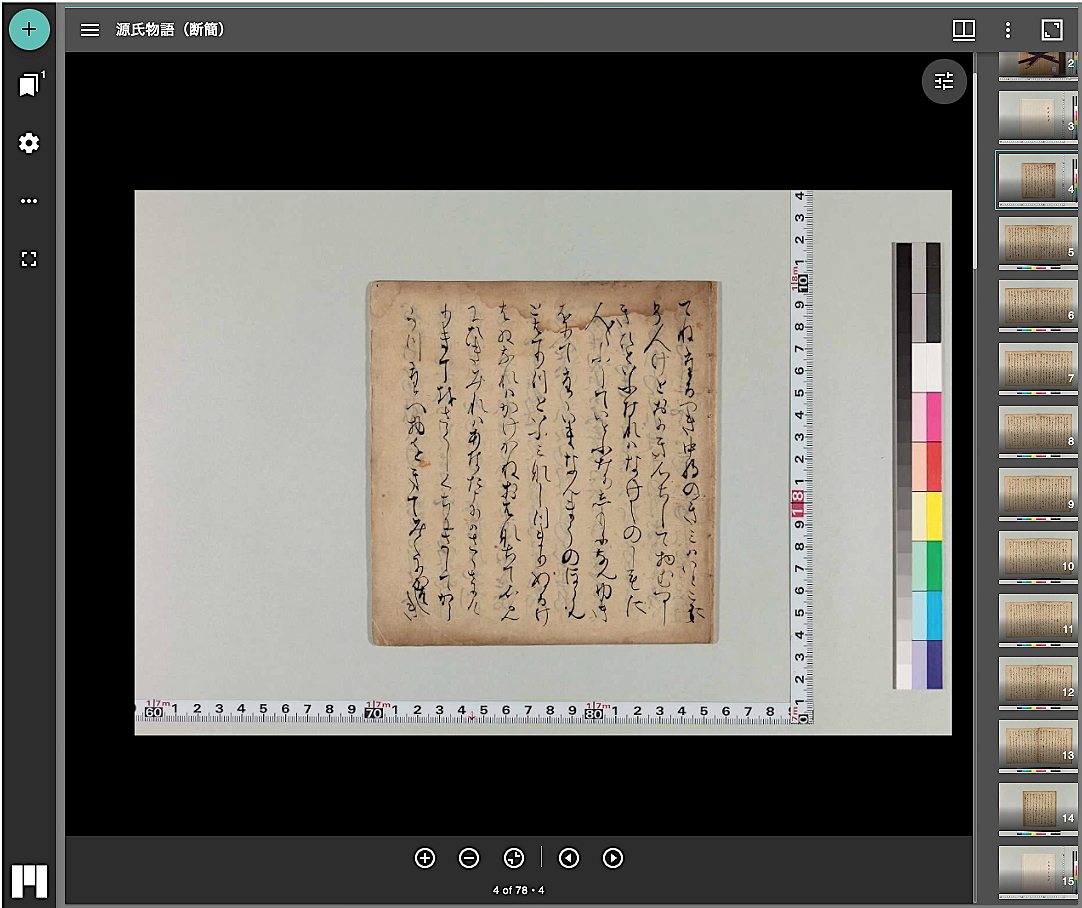Click the Mirador logo icon
Screen dimensions: 1082x908
click(x=29, y=880)
